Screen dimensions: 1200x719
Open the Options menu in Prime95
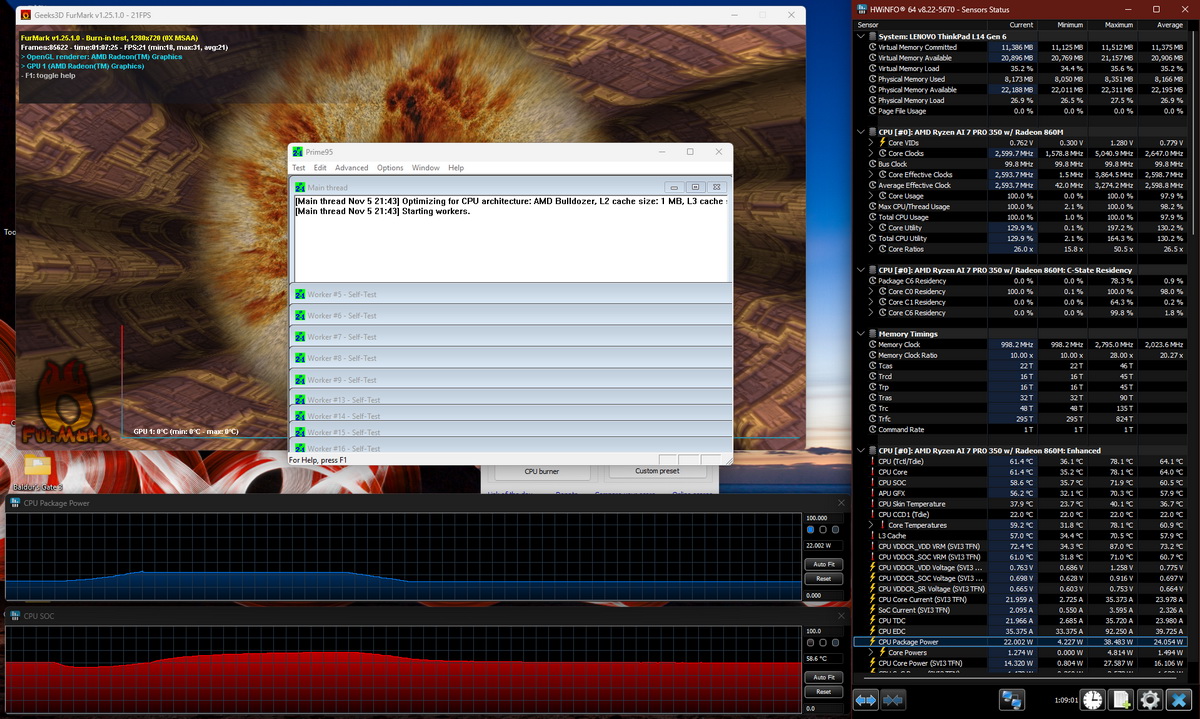coord(390,168)
